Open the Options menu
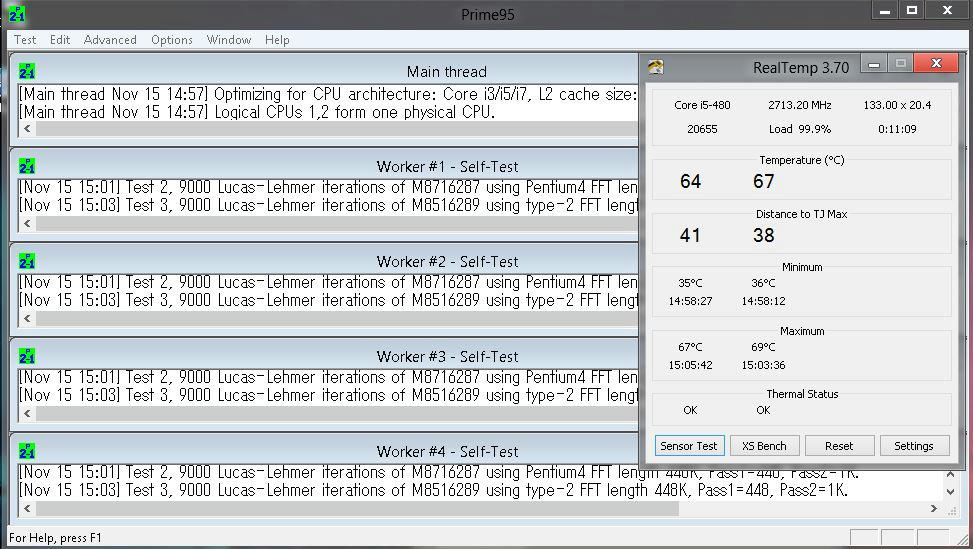Viewport: 973px width, 549px height. [x=172, y=40]
